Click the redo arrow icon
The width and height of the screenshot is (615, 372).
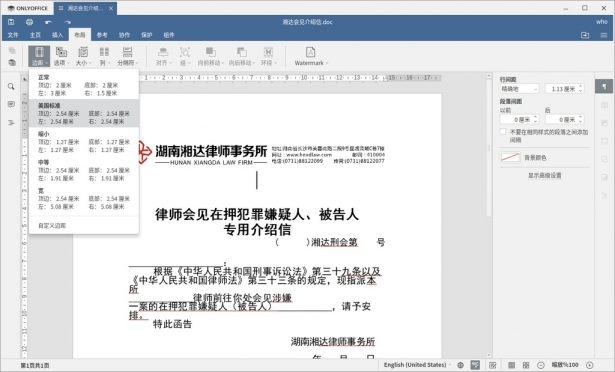click(67, 22)
